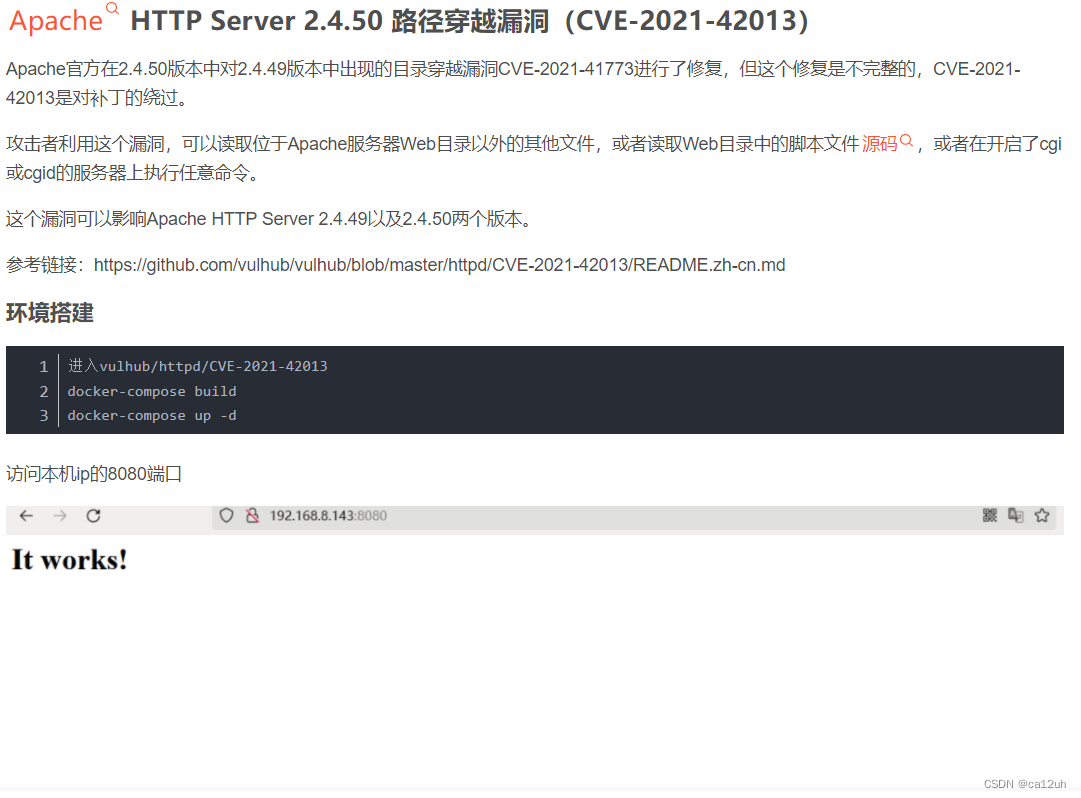Image resolution: width=1081 pixels, height=798 pixels.
Task: Click the search icon next to Apache
Action: pyautogui.click(x=112, y=8)
